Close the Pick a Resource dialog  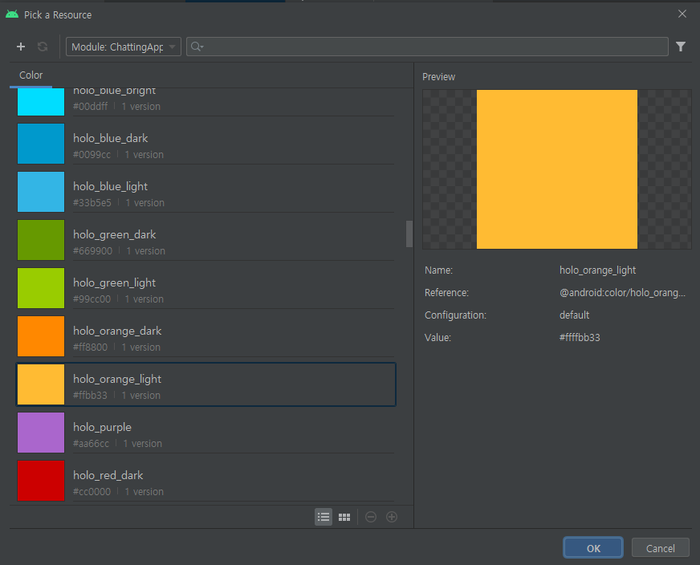[x=682, y=14]
